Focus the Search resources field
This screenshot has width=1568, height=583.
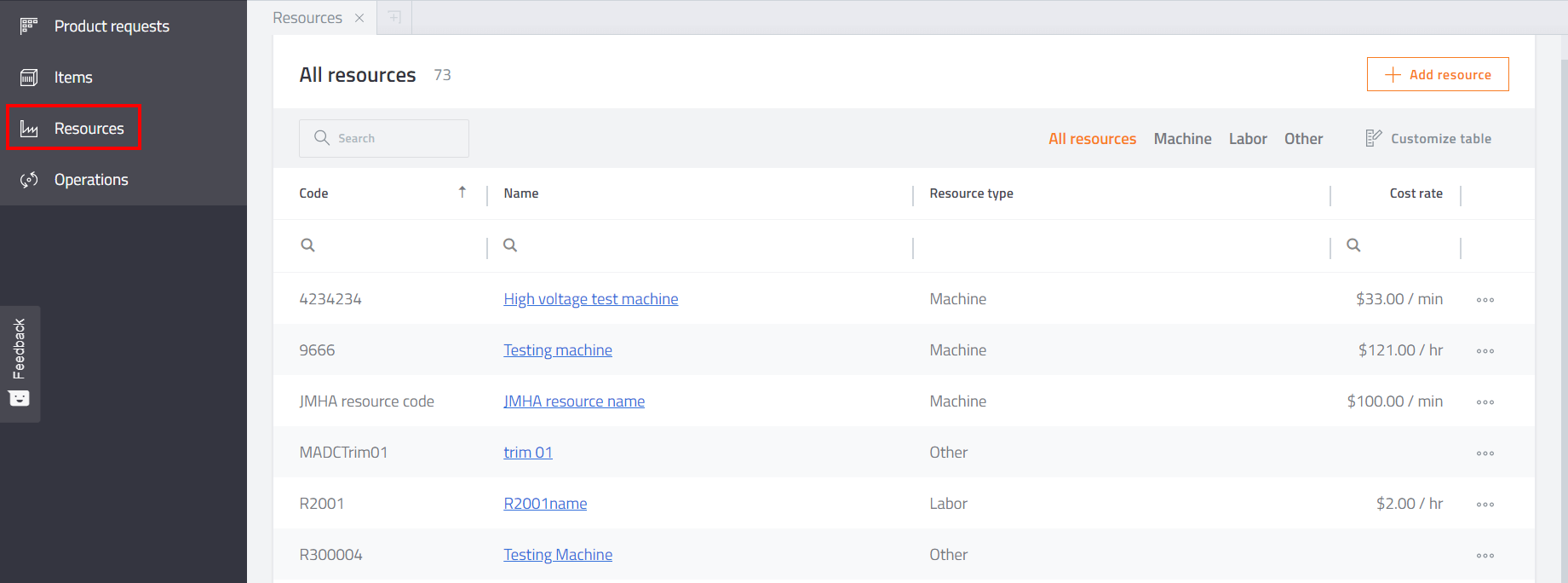tap(384, 138)
